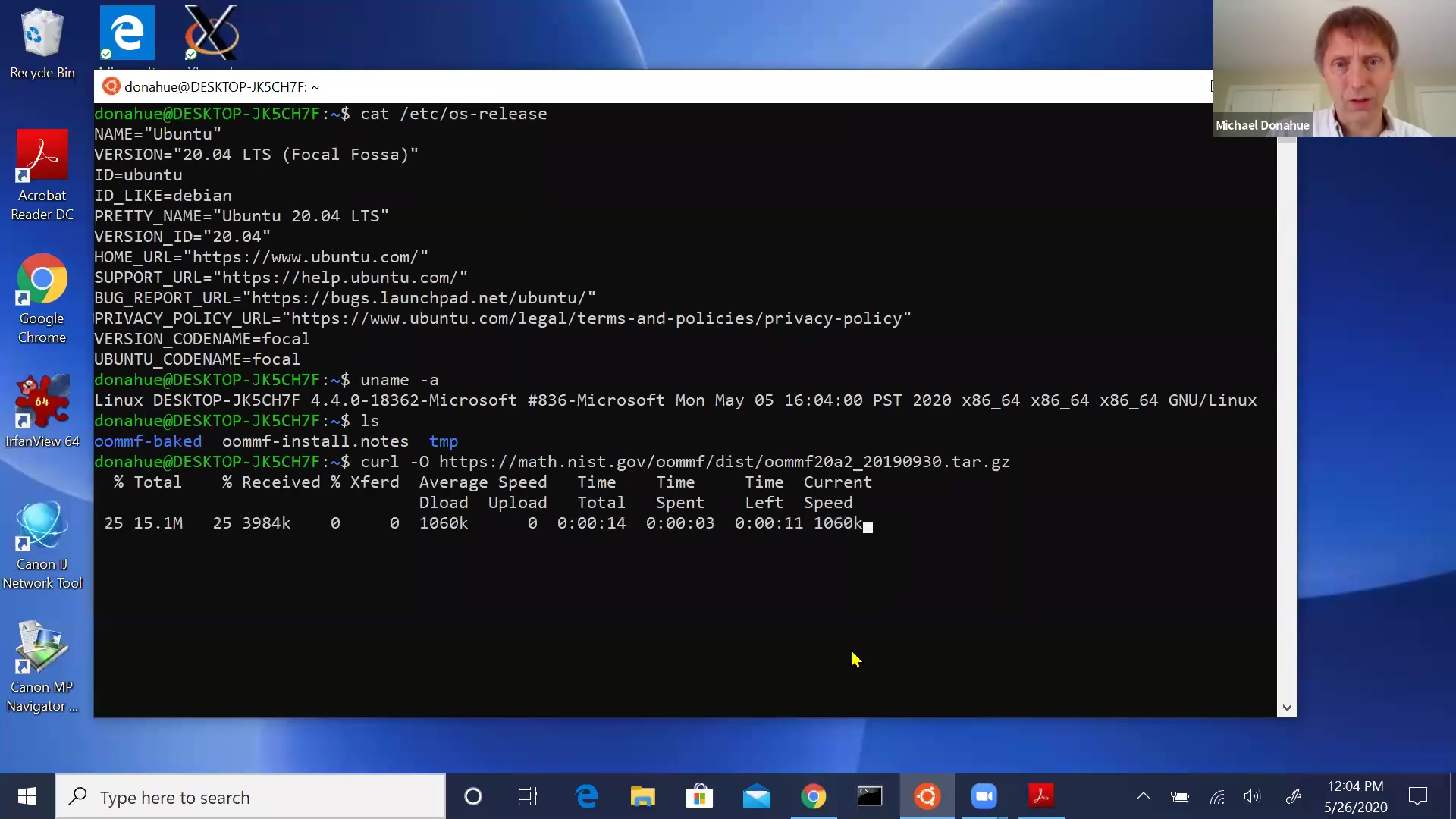Open File Explorer in taskbar
Viewport: 1456px width, 819px height.
tap(642, 796)
